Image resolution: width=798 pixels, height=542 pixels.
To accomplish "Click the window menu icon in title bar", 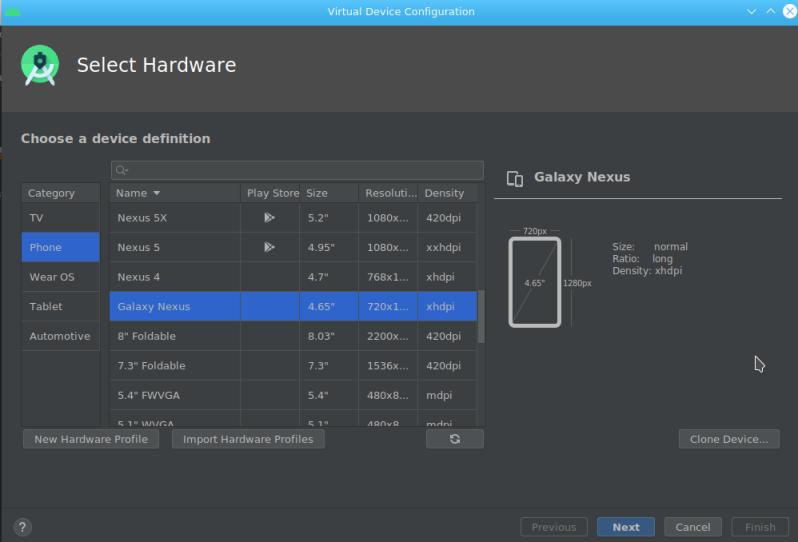I will coord(13,12).
